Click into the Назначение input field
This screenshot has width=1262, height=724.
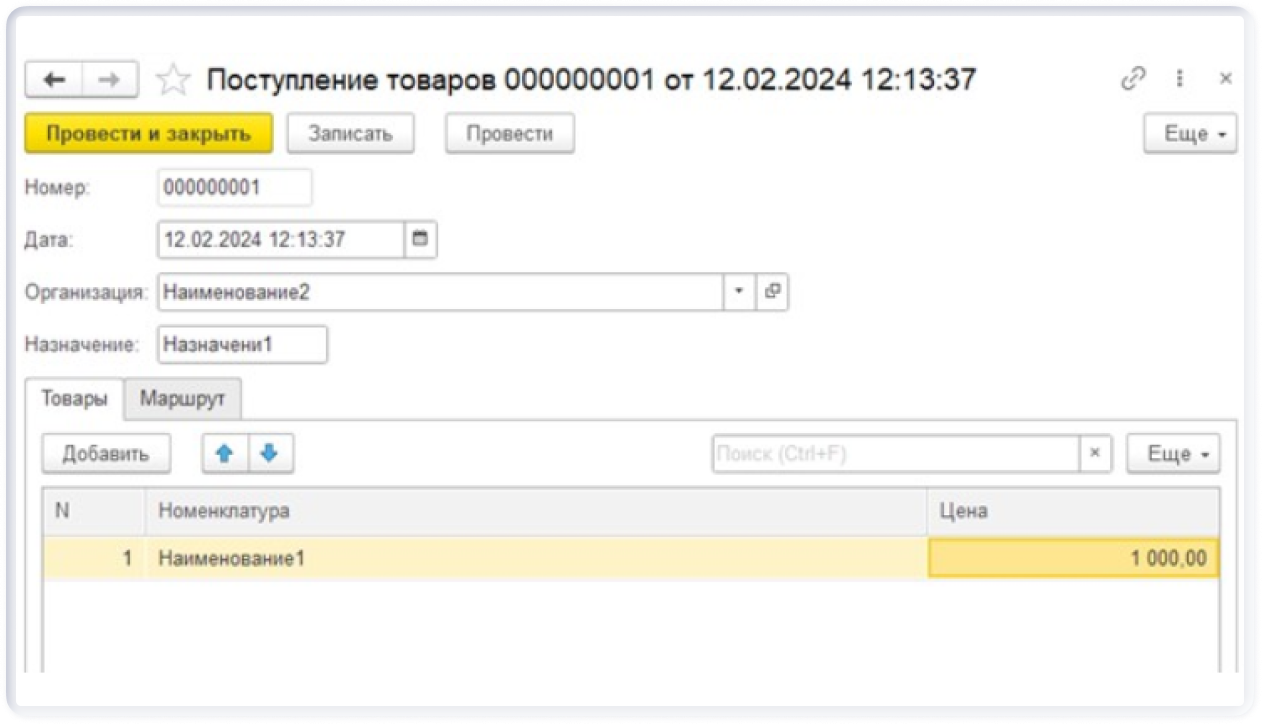(242, 344)
